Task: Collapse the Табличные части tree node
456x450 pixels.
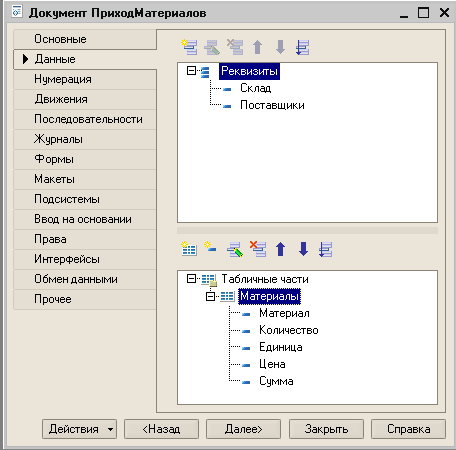Action: 191,279
